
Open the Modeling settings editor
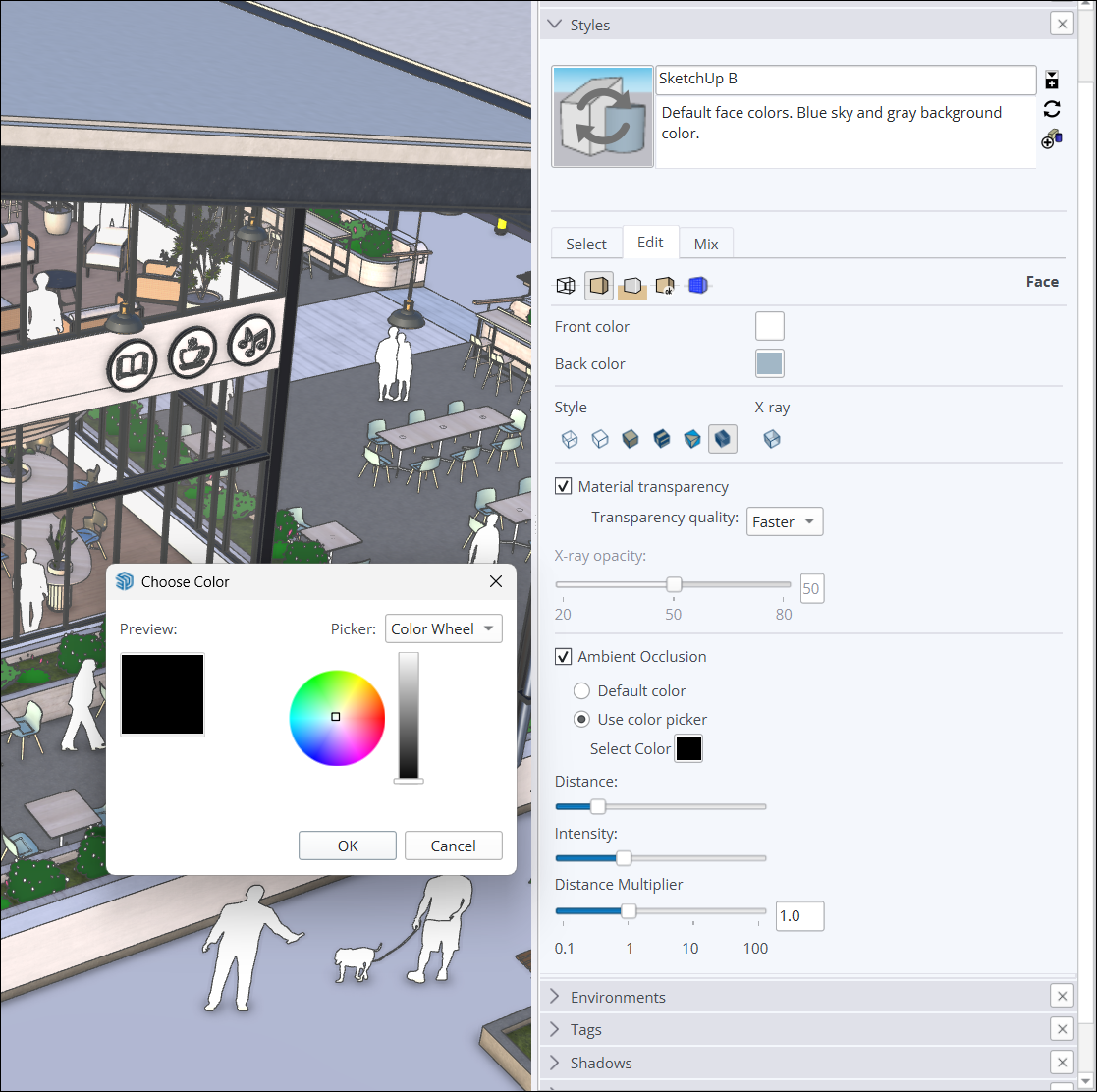coord(697,285)
